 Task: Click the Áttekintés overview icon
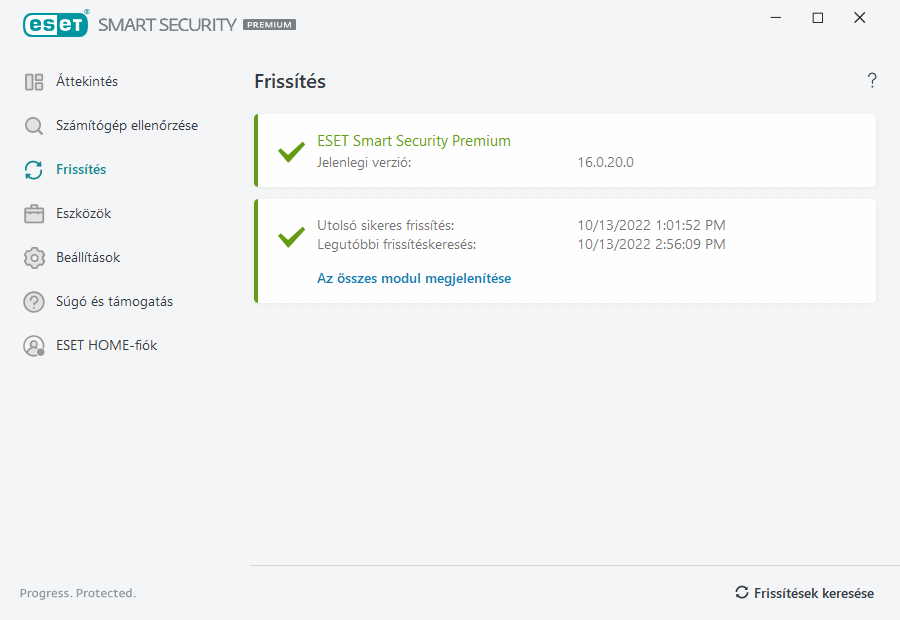point(34,82)
